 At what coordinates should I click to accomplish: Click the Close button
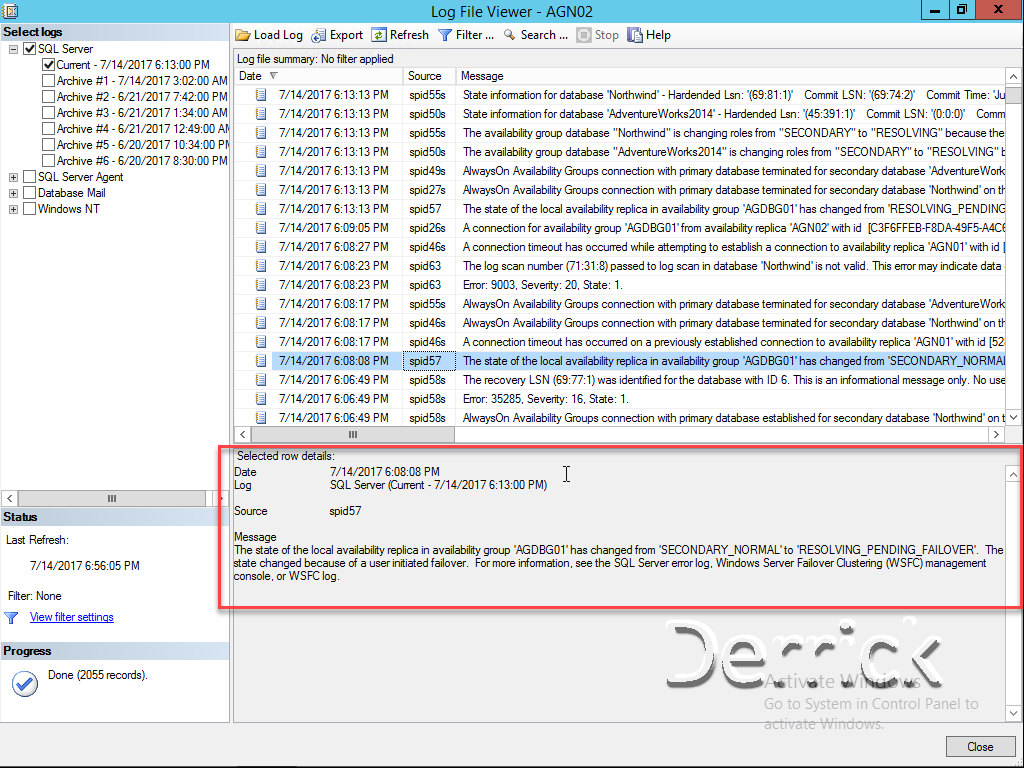point(981,746)
